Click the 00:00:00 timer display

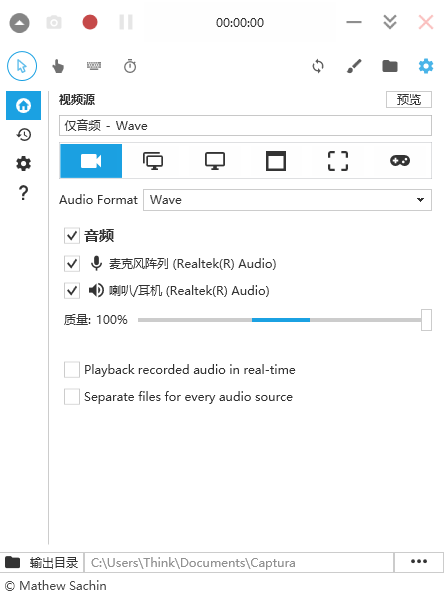(x=240, y=23)
